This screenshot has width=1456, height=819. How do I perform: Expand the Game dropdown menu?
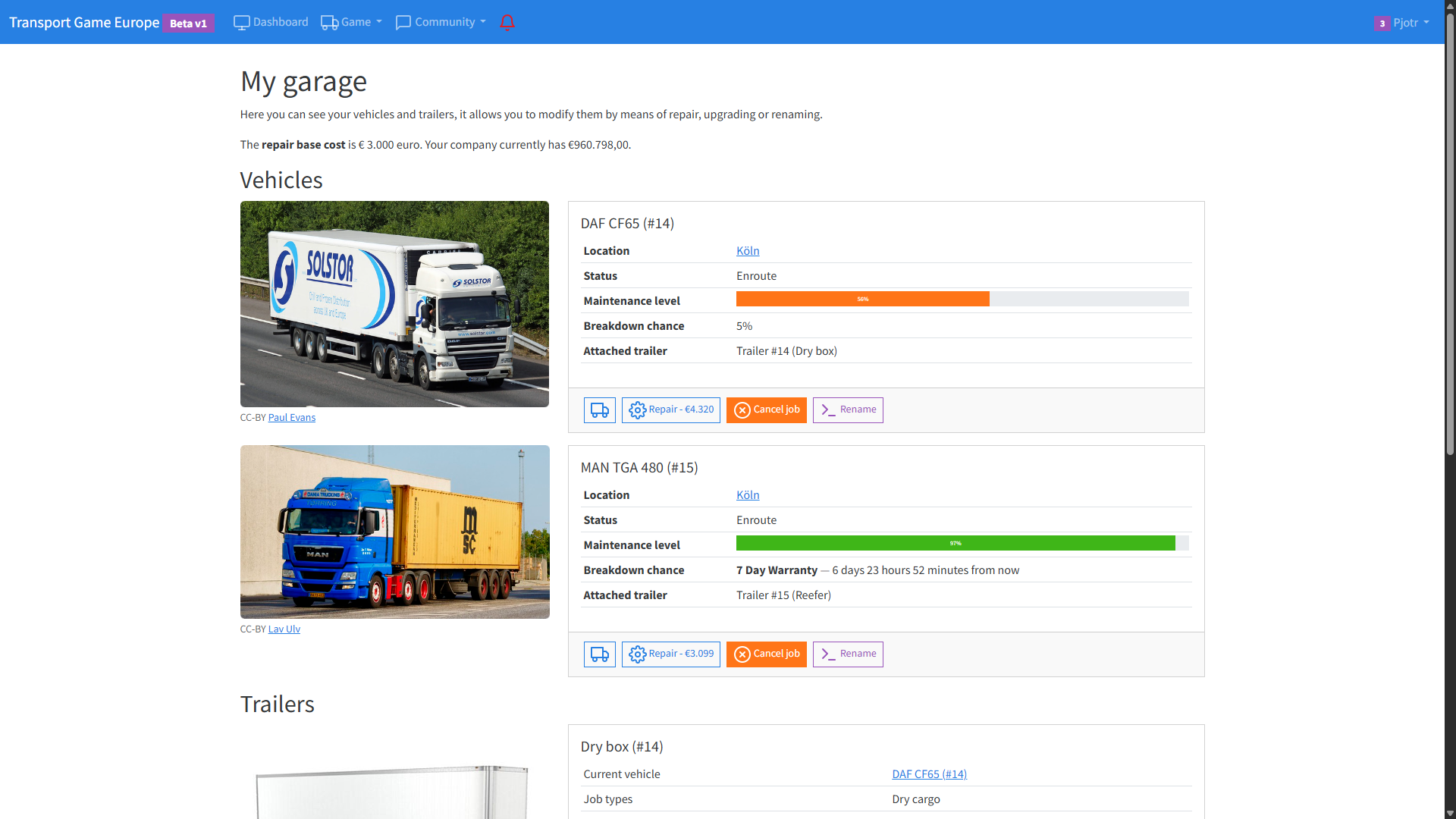(x=351, y=22)
